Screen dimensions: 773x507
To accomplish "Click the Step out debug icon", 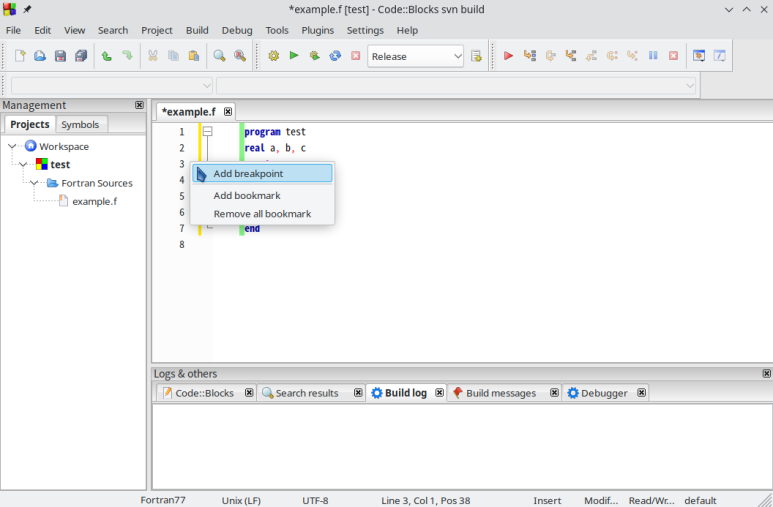I will point(592,56).
